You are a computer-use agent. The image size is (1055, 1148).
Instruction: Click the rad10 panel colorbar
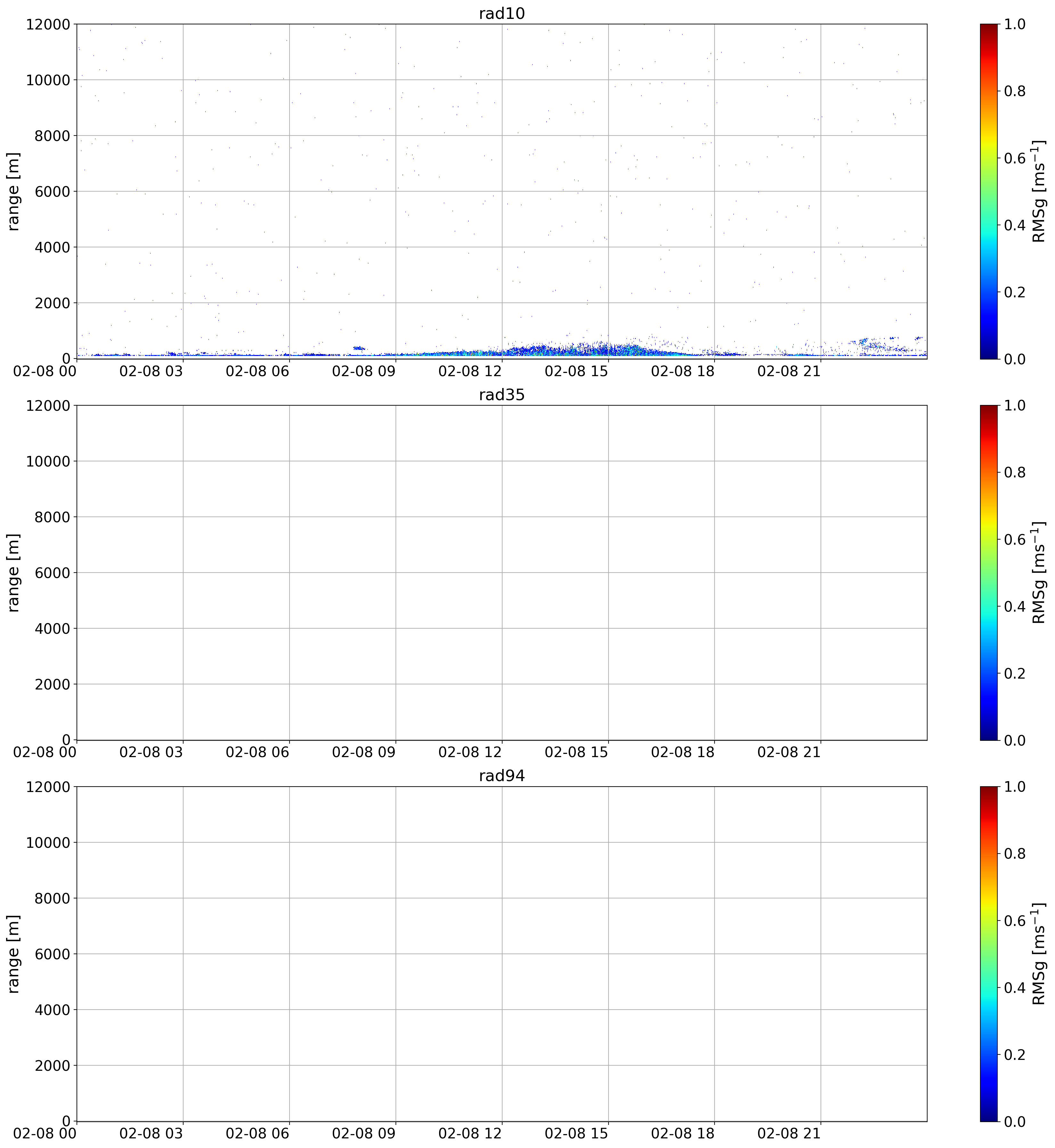pos(989,191)
